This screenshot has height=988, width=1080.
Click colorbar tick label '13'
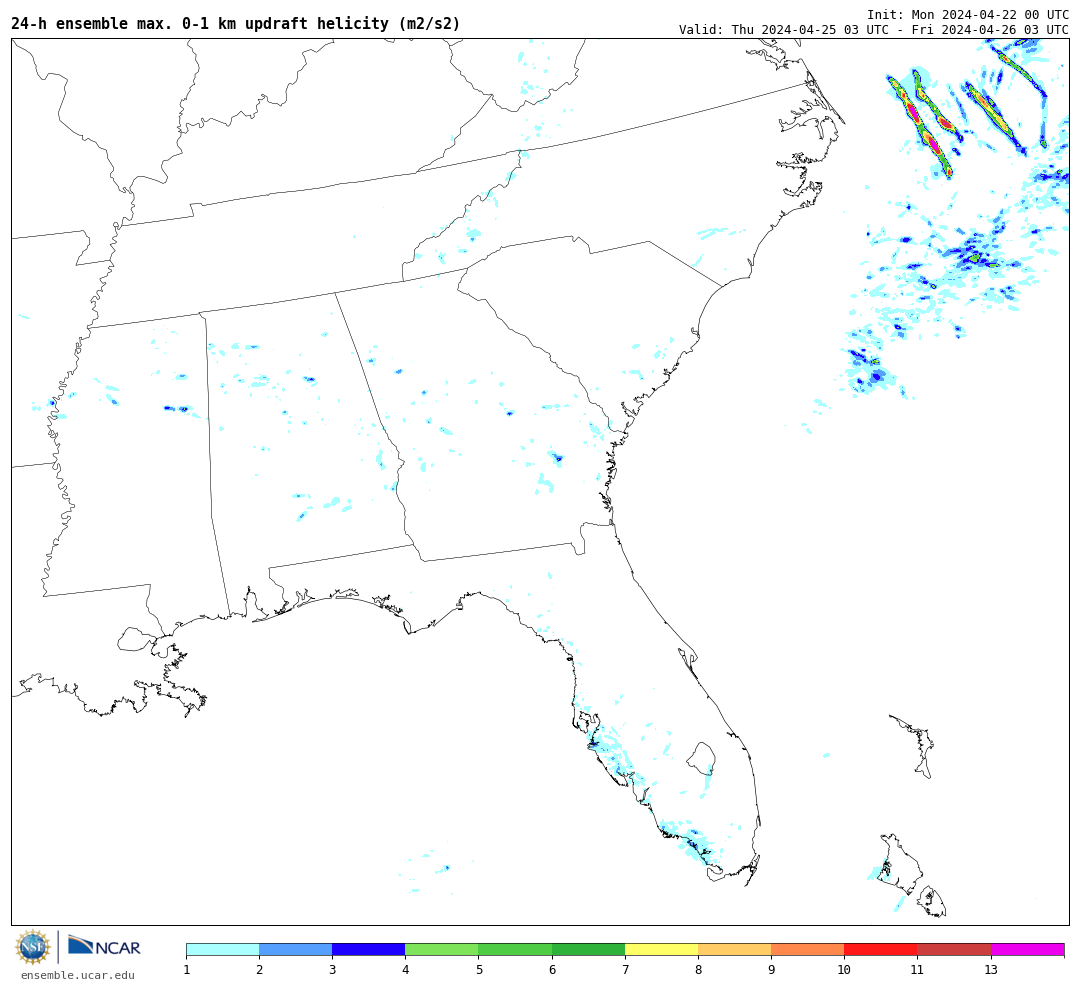pyautogui.click(x=991, y=970)
